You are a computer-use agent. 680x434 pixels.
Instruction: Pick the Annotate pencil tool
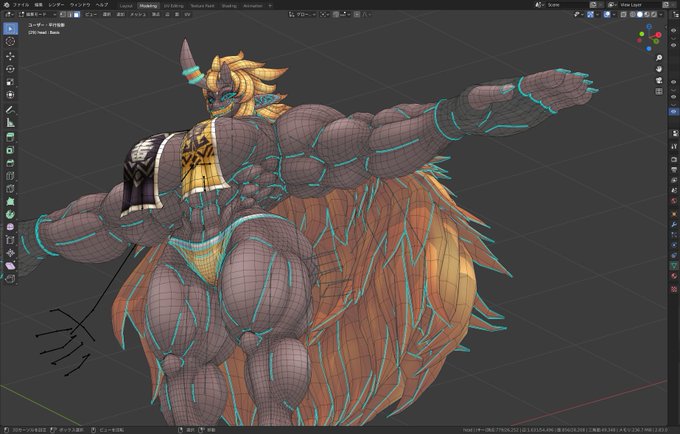(x=10, y=110)
